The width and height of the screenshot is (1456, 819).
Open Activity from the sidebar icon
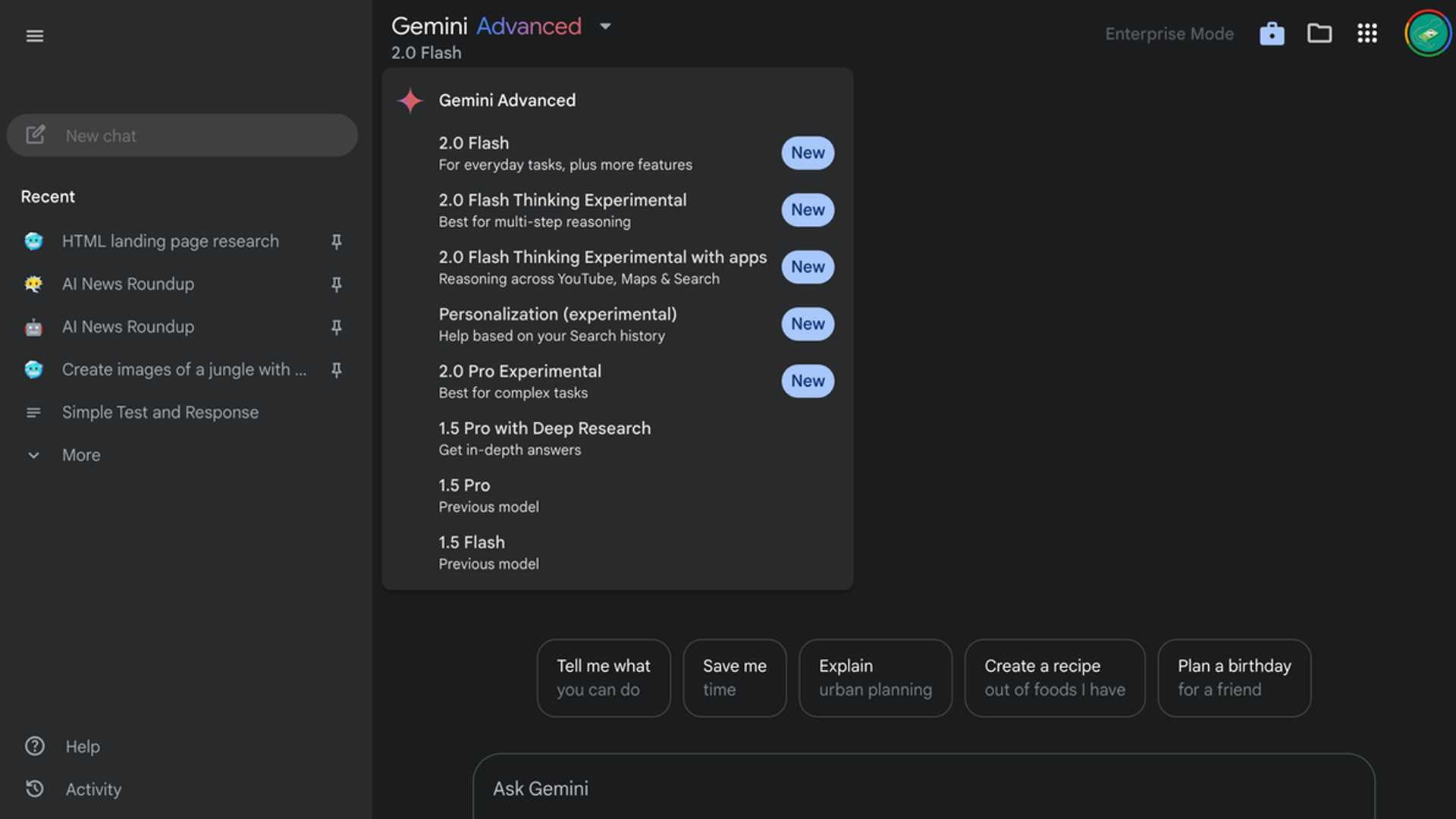pos(34,789)
